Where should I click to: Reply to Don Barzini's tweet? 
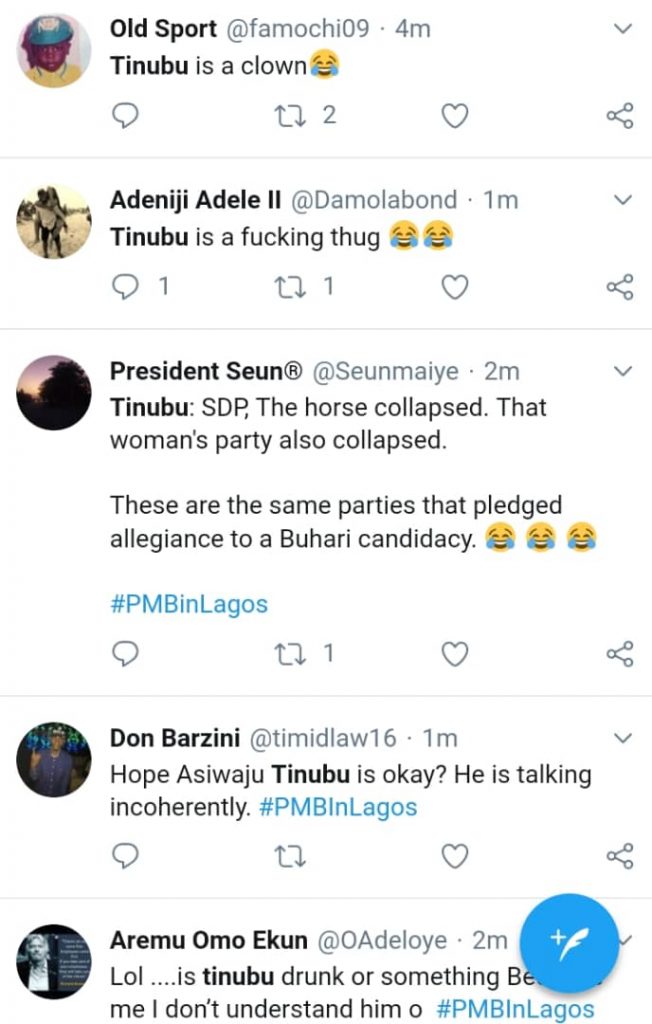tap(124, 856)
